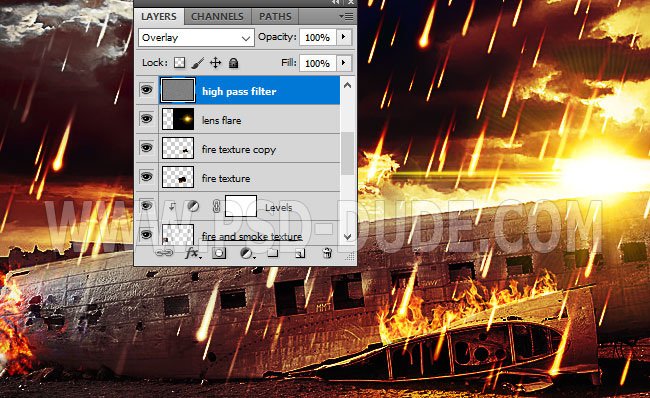Image resolution: width=650 pixels, height=398 pixels.
Task: Create new adjustment layer icon
Action: click(247, 253)
